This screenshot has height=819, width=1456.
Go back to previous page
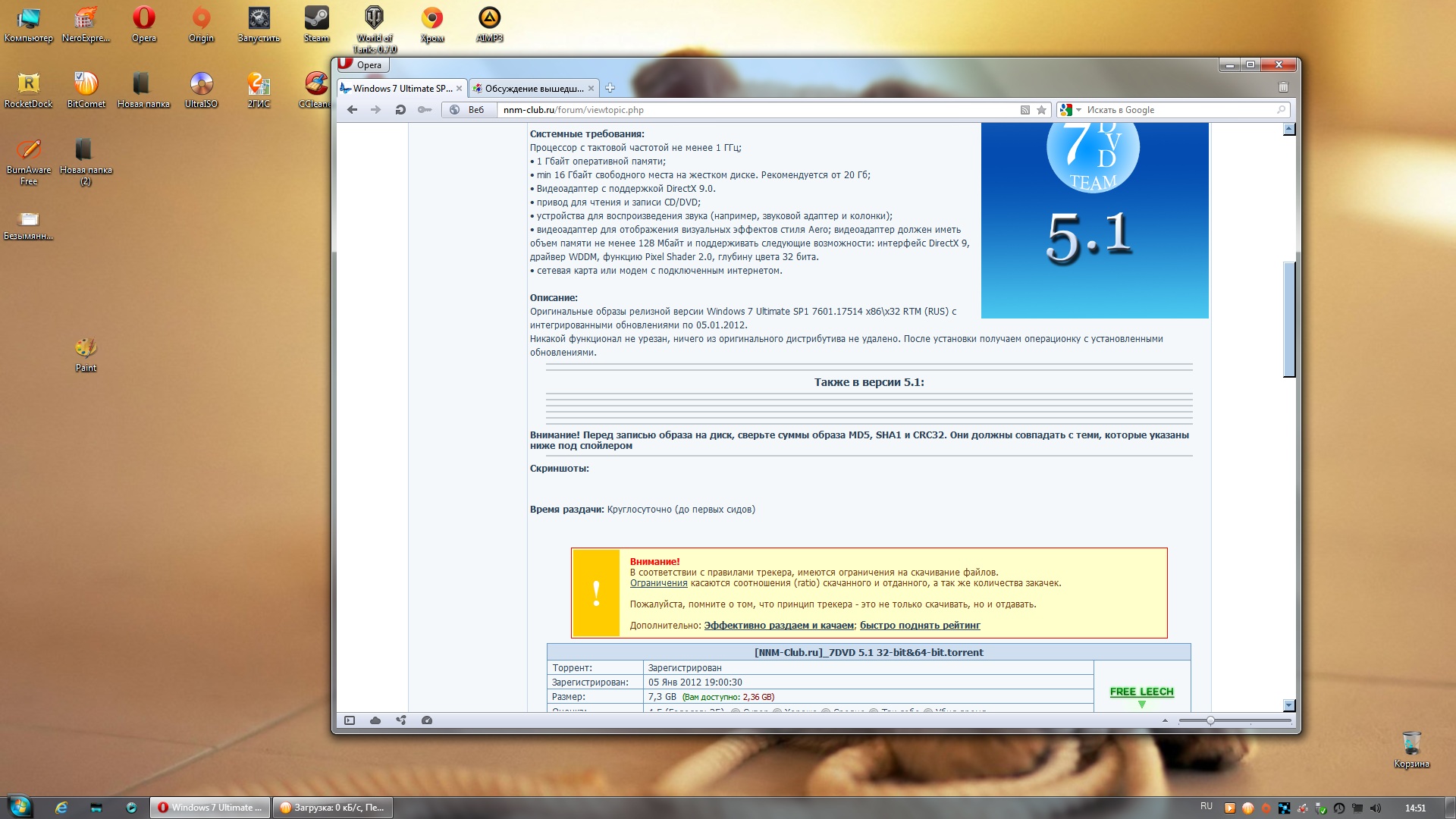(x=352, y=110)
